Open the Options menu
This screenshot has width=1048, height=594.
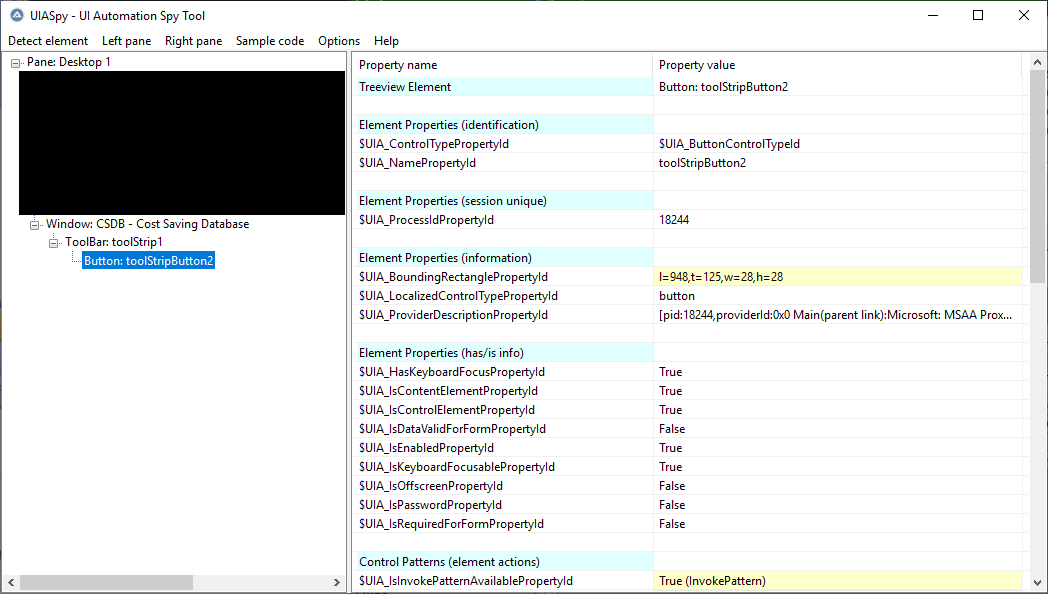coord(339,41)
